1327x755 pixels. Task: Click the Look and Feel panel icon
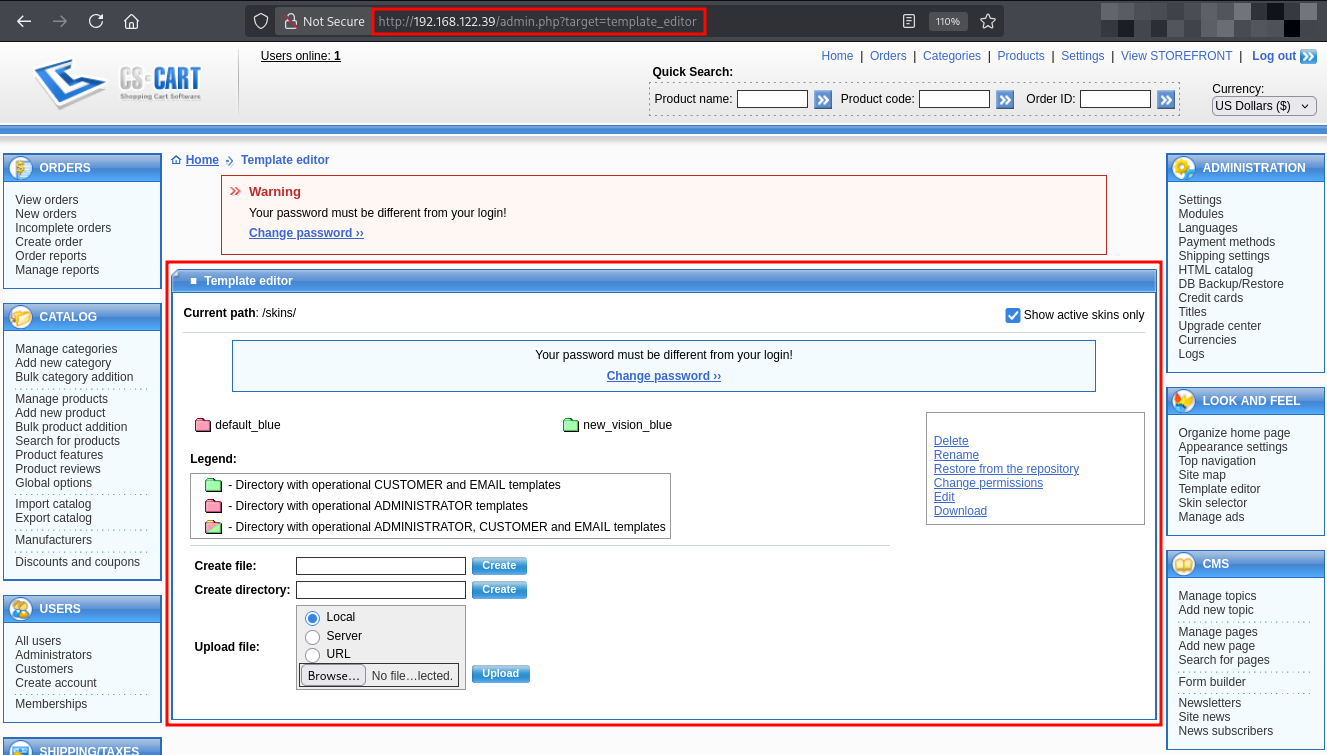coord(1184,401)
